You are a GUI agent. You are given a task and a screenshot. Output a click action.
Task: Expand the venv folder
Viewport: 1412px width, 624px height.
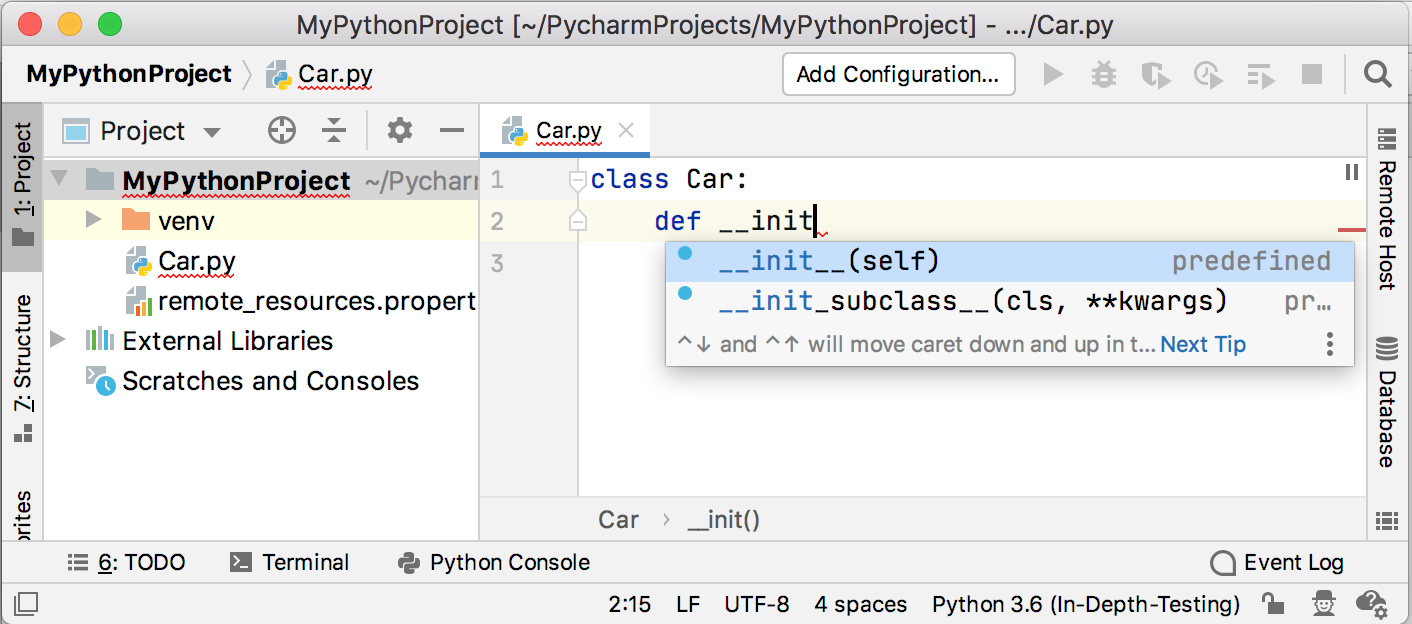[x=94, y=219]
